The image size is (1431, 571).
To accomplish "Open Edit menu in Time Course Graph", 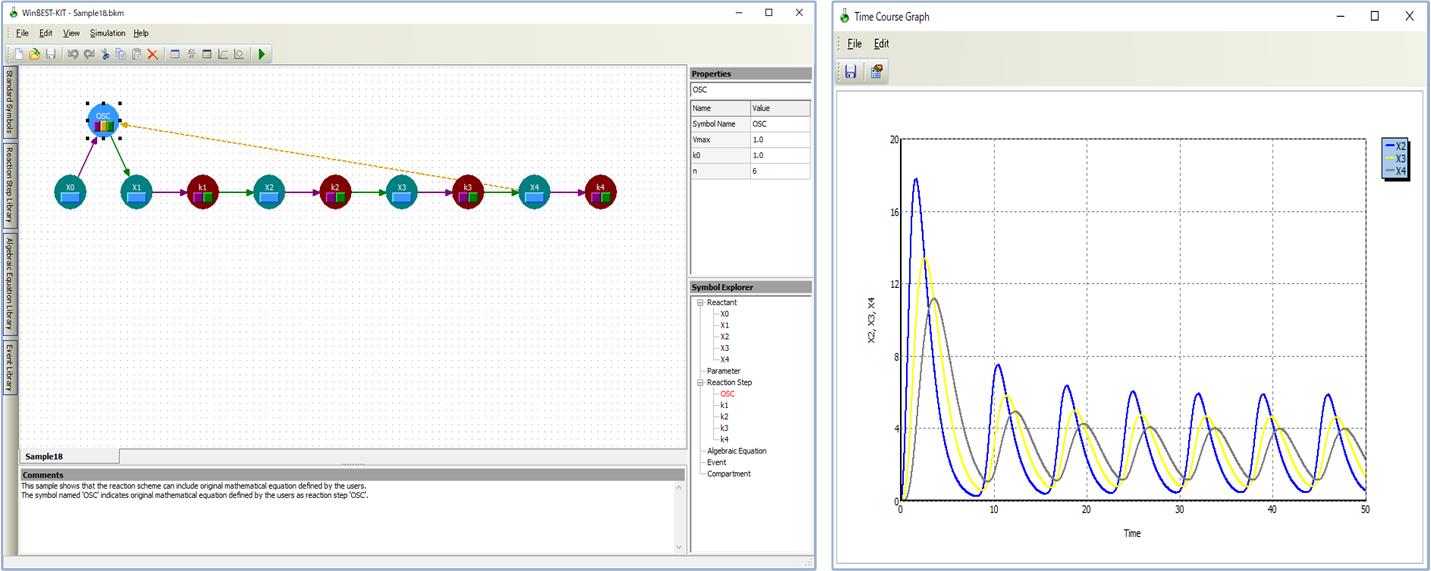I will click(881, 44).
